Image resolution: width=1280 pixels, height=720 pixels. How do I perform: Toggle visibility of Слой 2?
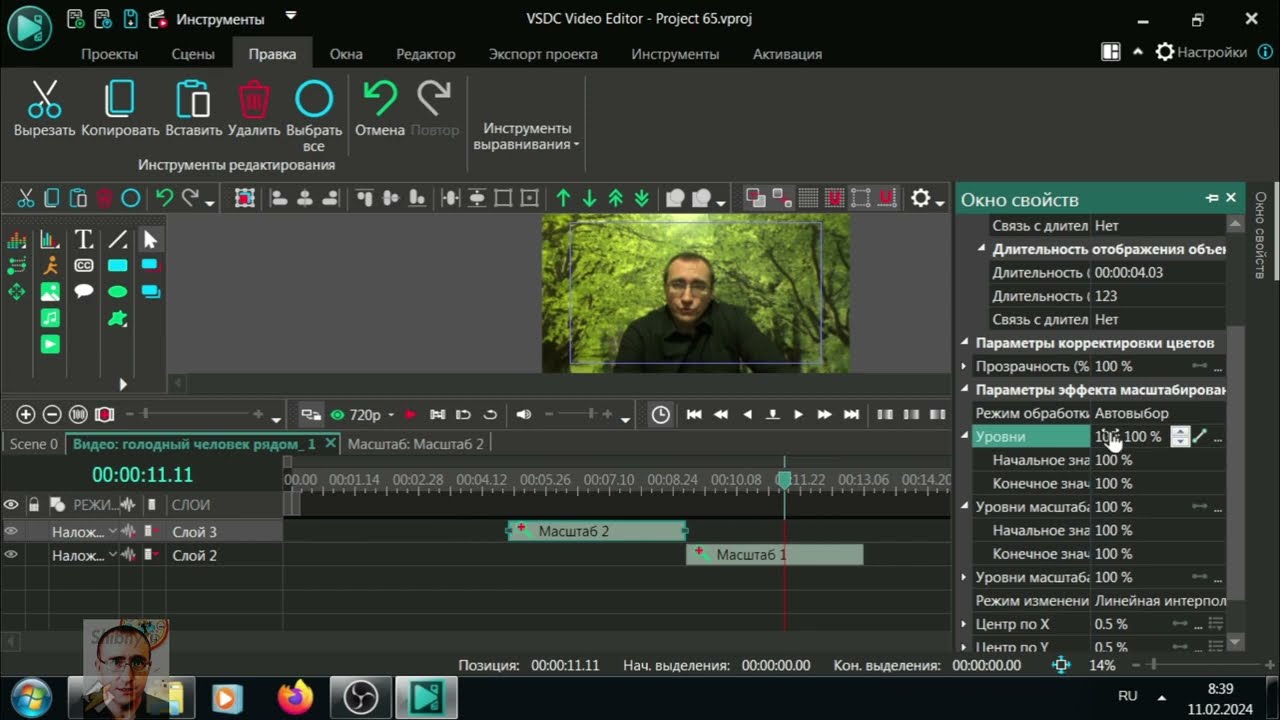coord(11,555)
